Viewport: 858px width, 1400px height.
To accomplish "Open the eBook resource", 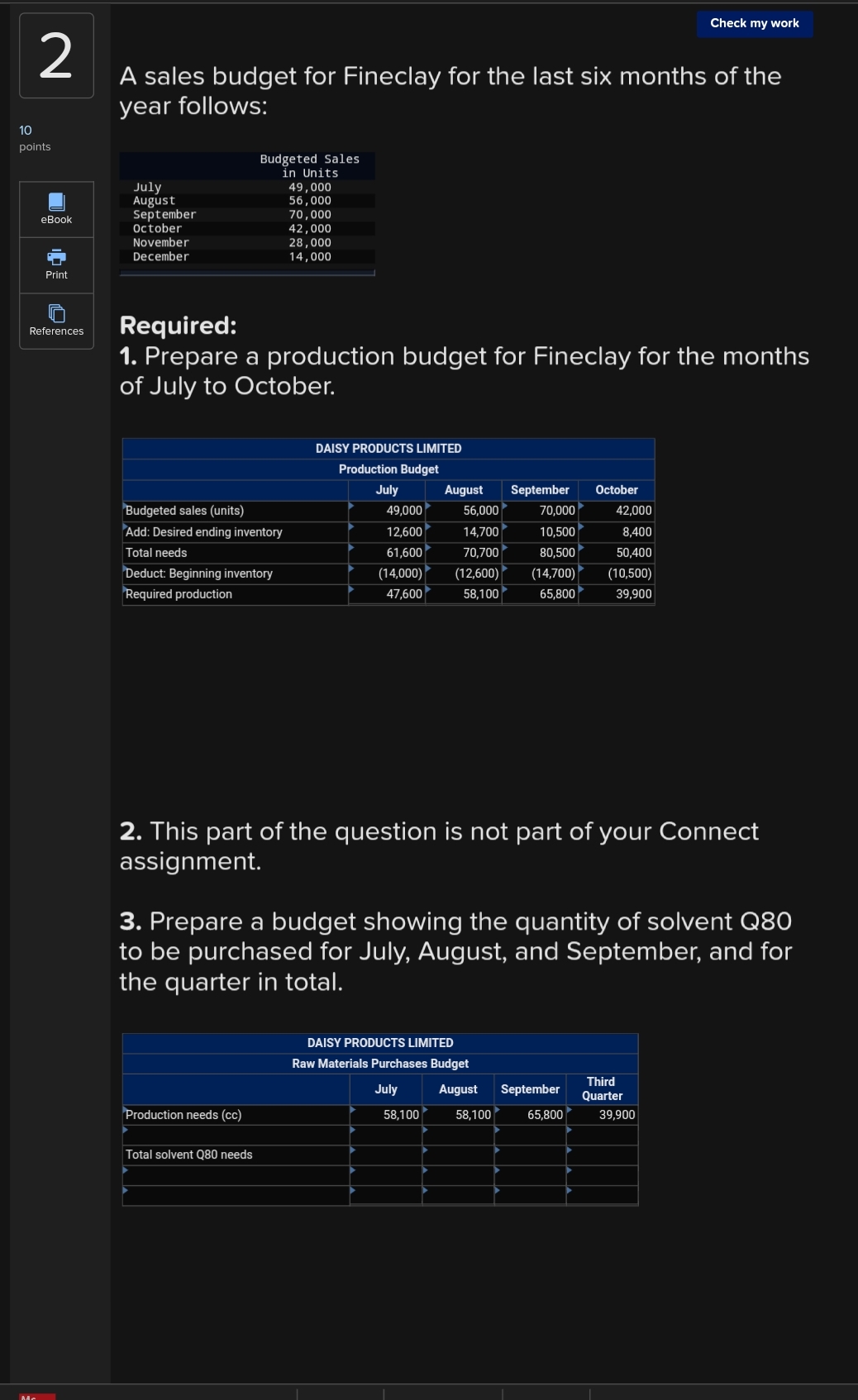I will pyautogui.click(x=56, y=210).
